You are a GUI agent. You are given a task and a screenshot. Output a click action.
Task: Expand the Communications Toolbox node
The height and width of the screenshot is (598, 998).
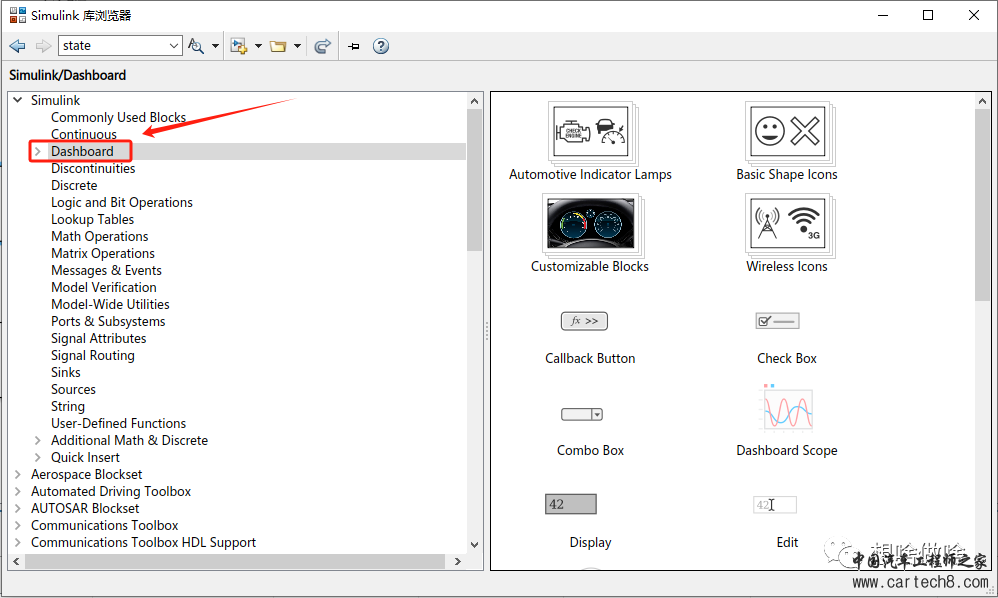coord(18,525)
